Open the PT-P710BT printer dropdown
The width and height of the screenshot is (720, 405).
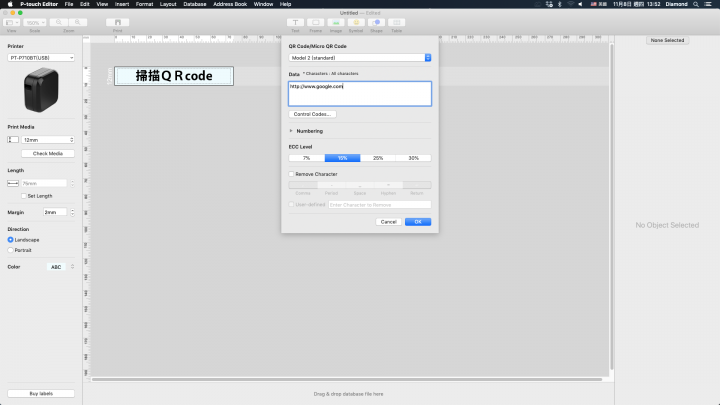click(41, 58)
